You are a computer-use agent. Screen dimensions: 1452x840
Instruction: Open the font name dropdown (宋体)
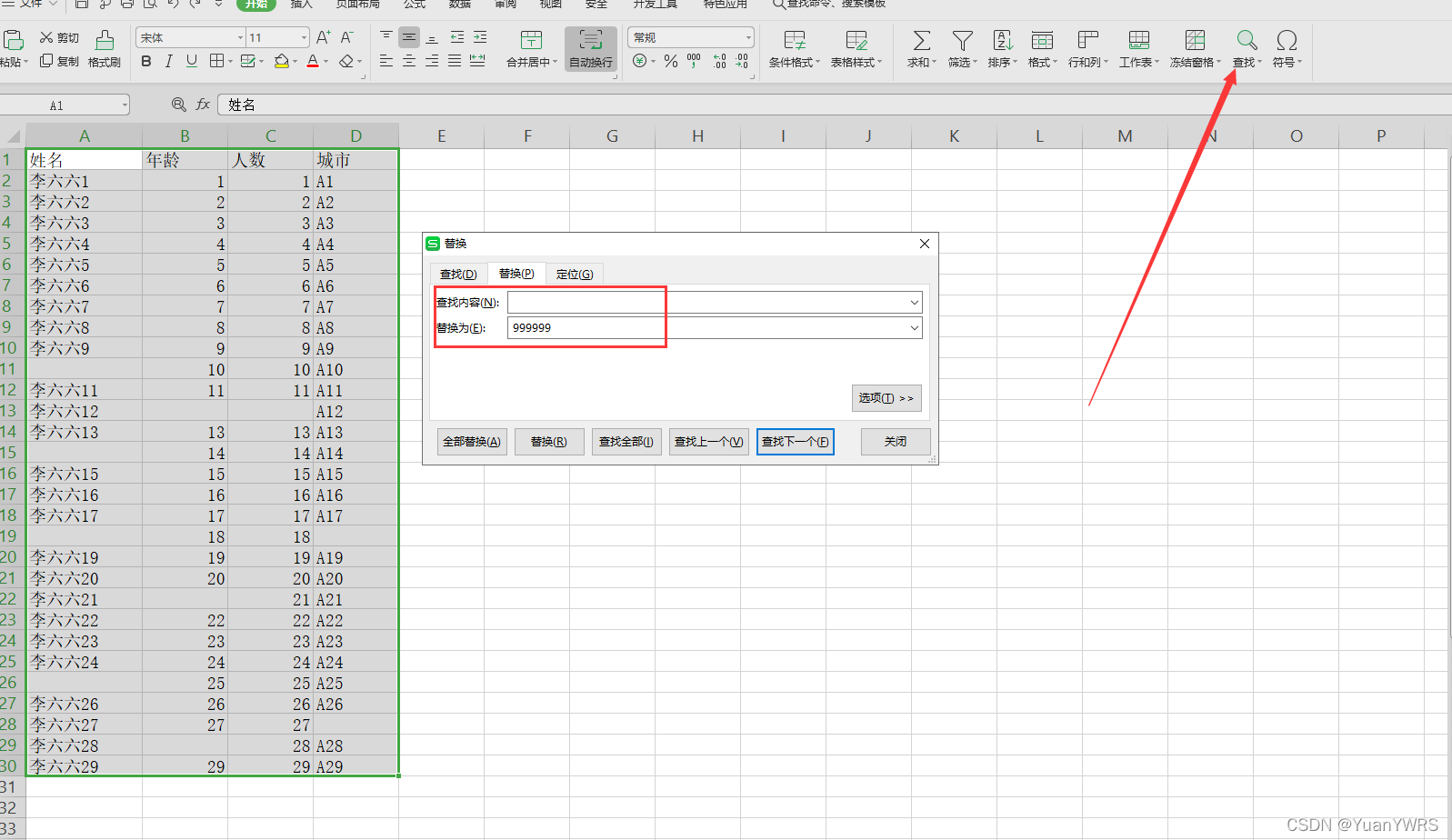coord(240,37)
